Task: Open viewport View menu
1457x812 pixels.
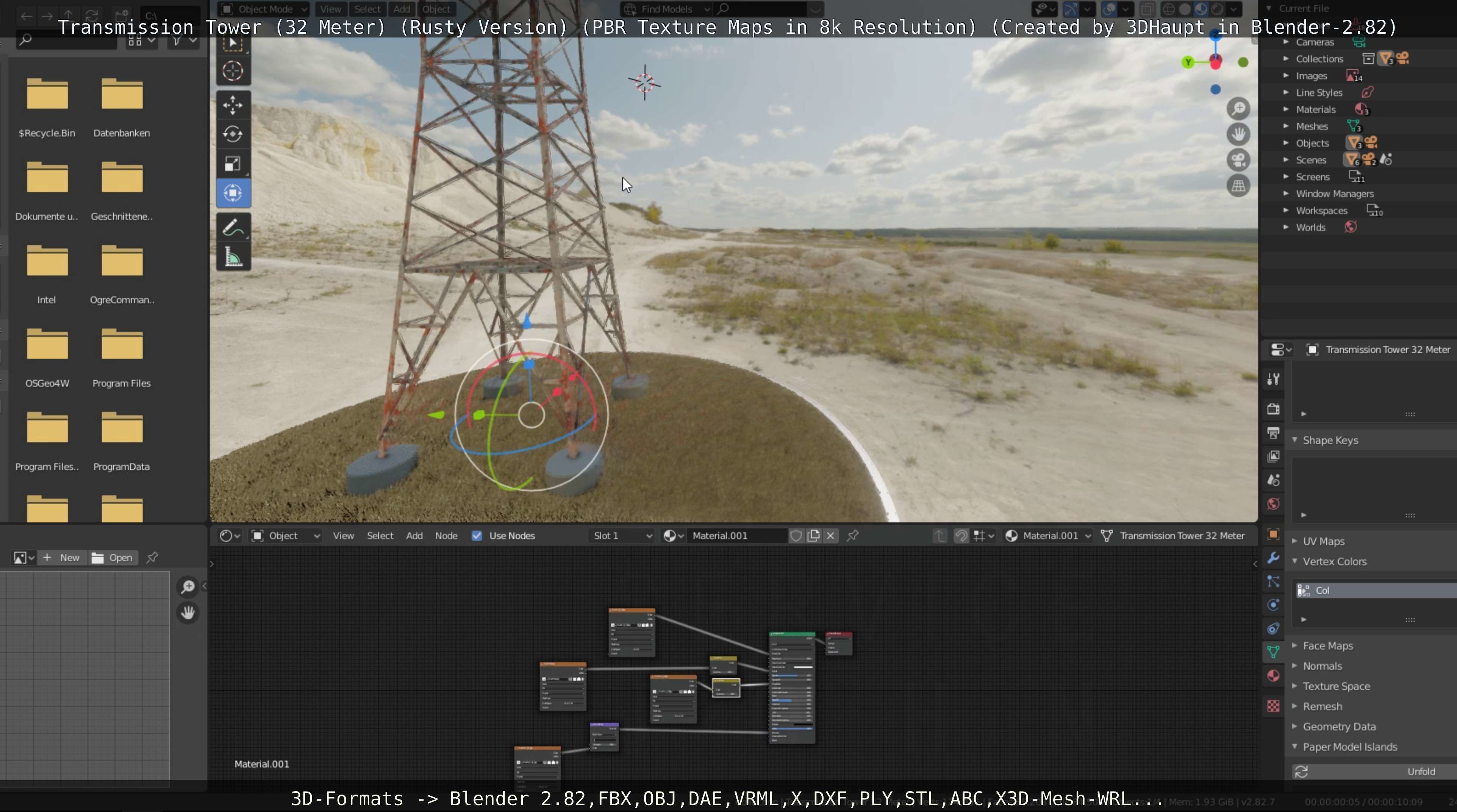Action: pyautogui.click(x=330, y=9)
